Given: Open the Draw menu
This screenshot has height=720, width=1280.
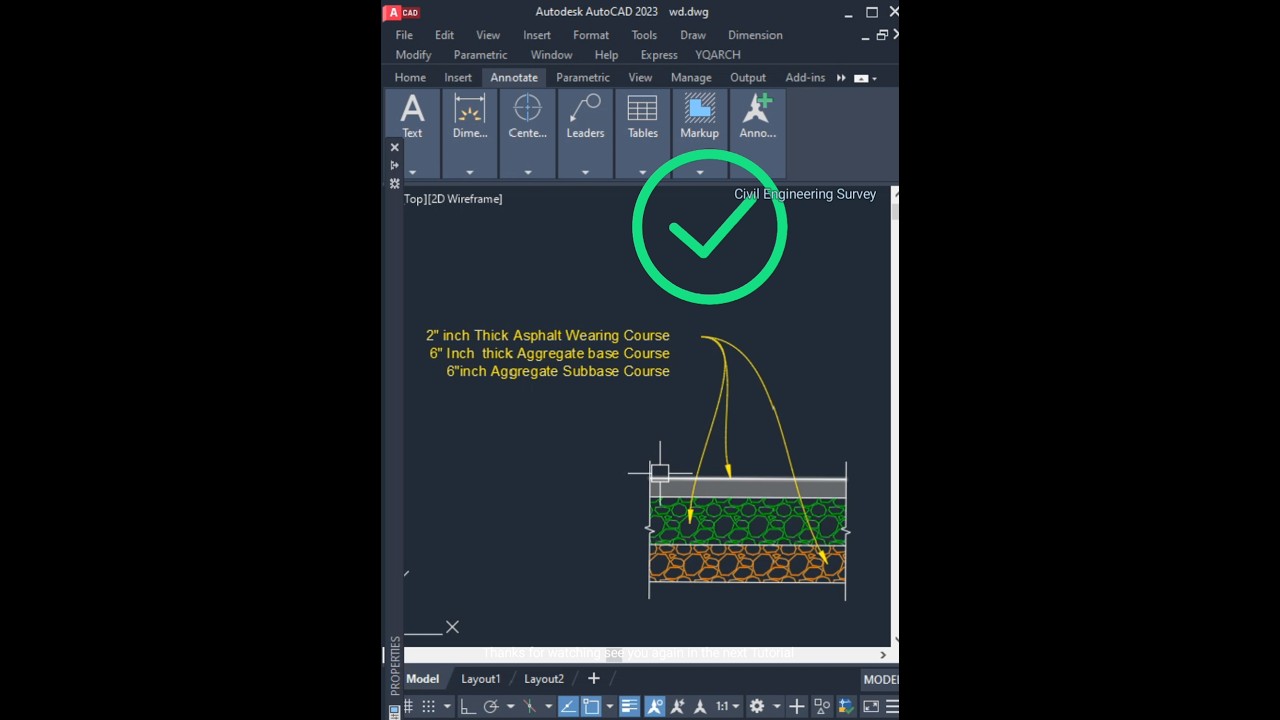Looking at the screenshot, I should [693, 35].
